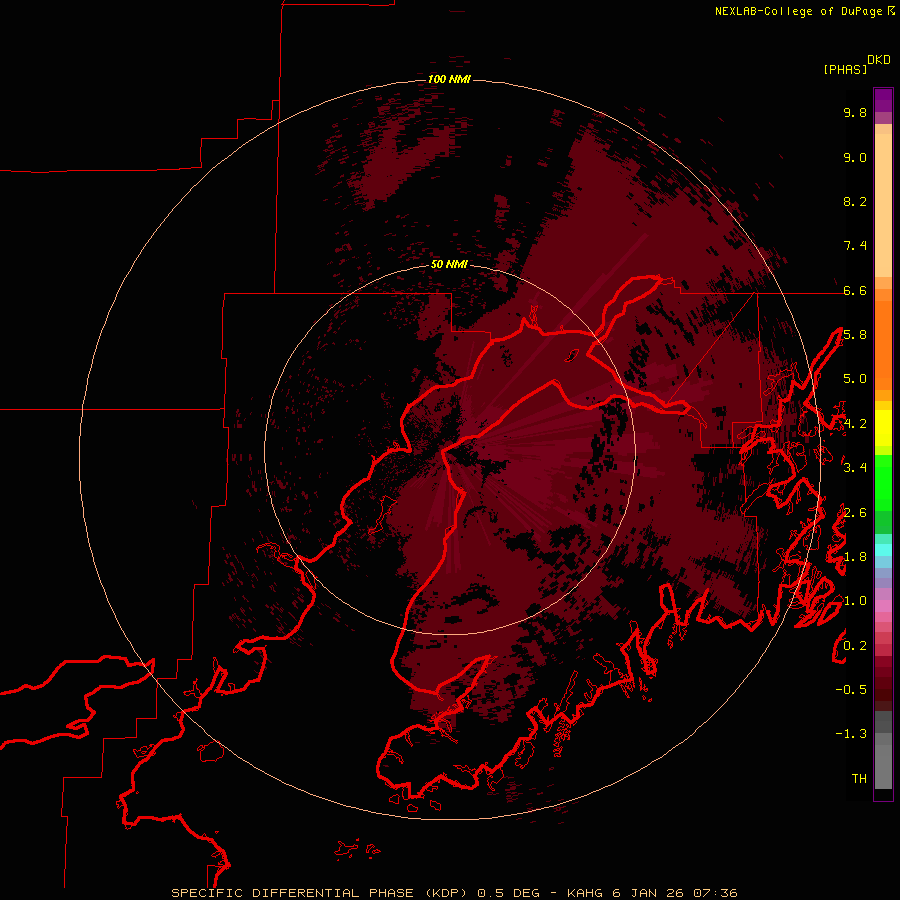900x900 pixels.
Task: Select the 100 NMI range ring label
Action: point(449,79)
